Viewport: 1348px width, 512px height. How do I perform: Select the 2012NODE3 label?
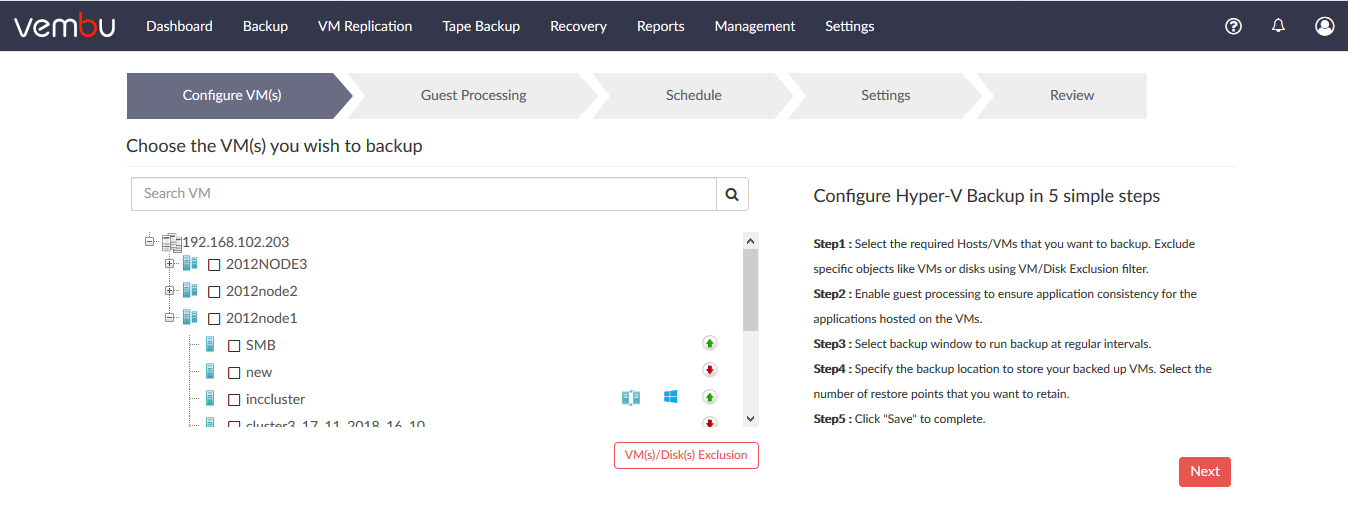266,265
